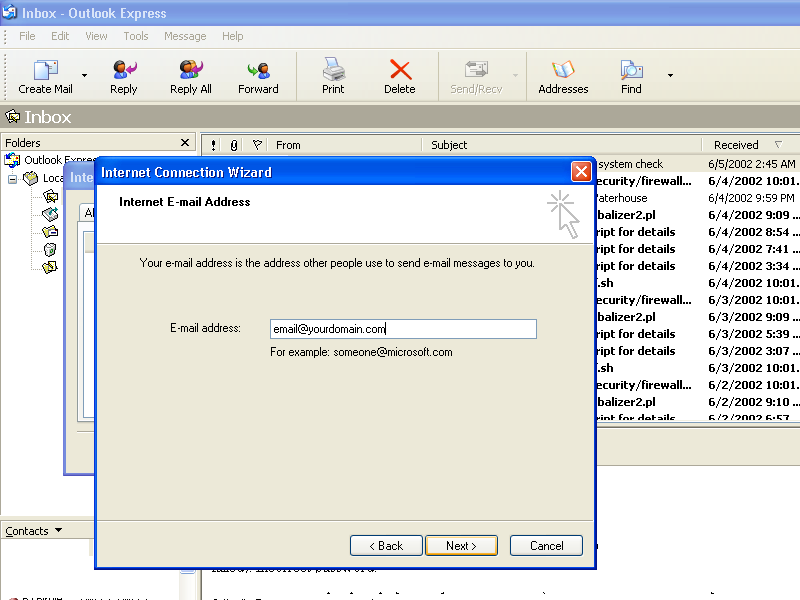Open the Help menu
This screenshot has width=800, height=600.
click(232, 36)
